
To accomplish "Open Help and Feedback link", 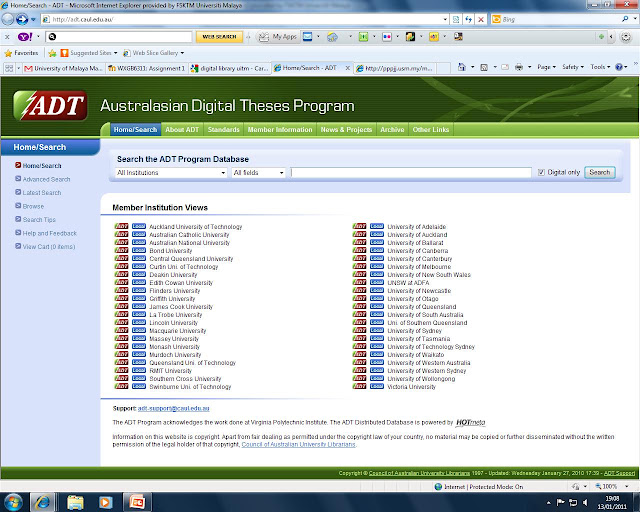I will point(49,233).
